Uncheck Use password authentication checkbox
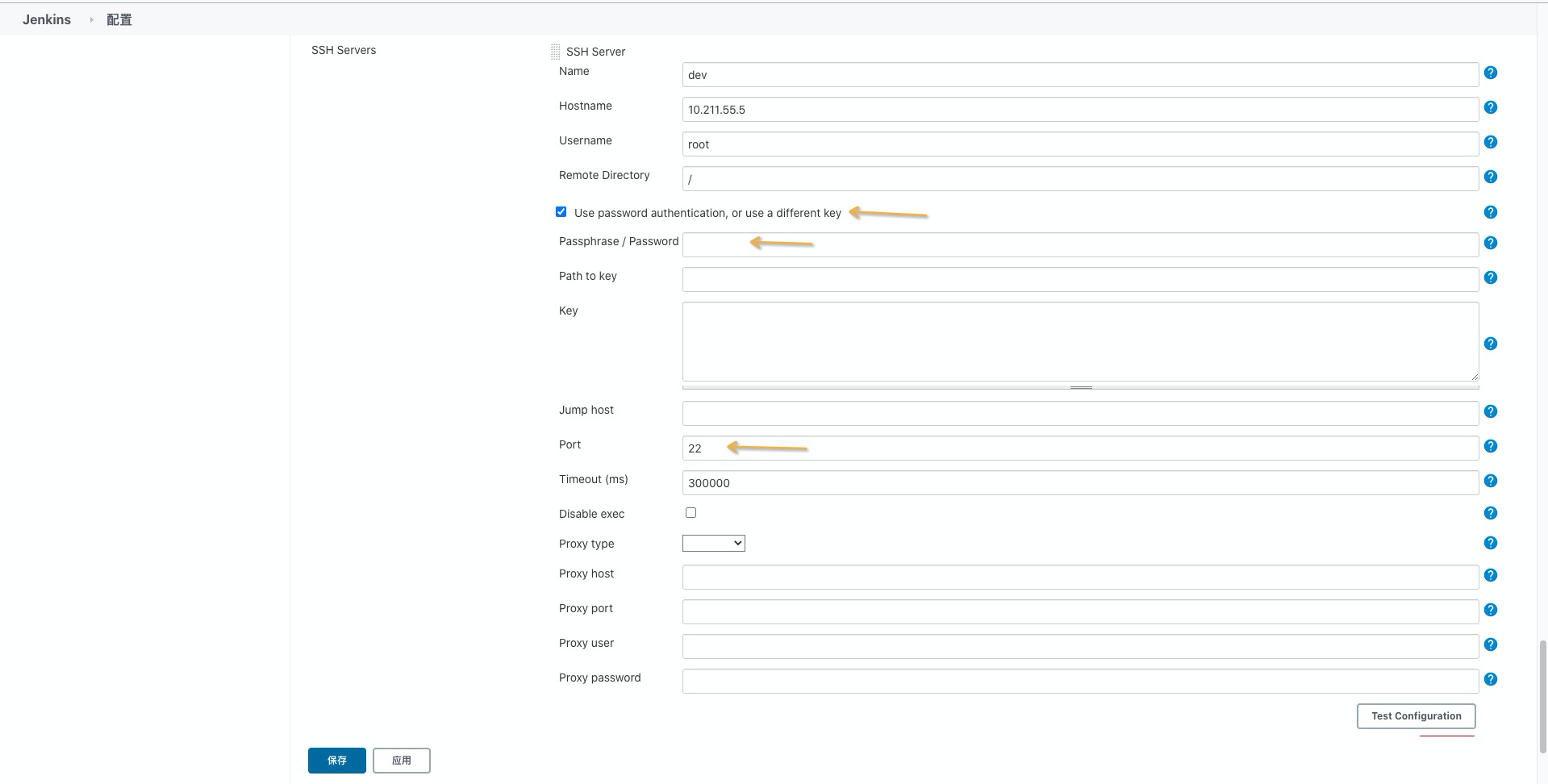The image size is (1548, 784). tap(561, 212)
